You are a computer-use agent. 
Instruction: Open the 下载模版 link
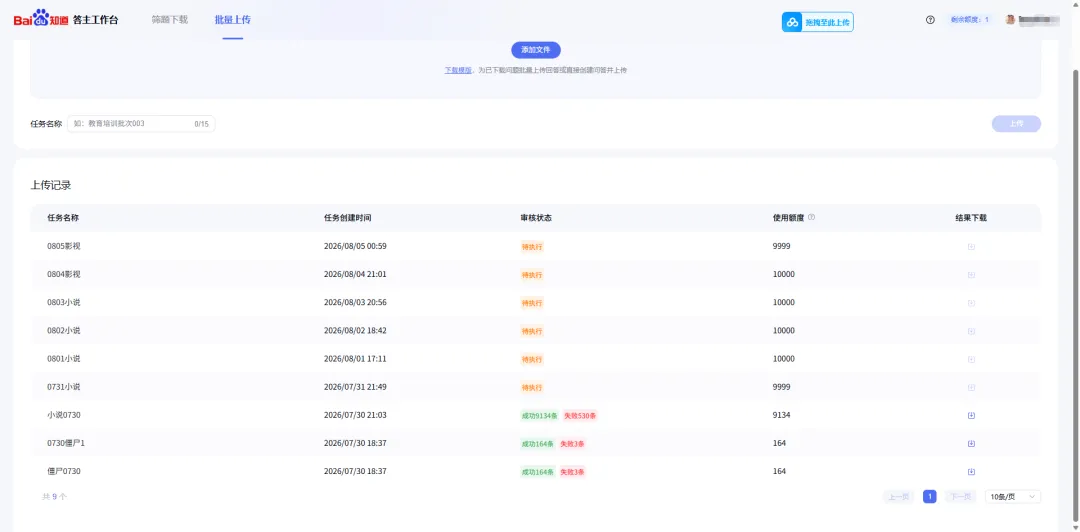(458, 70)
